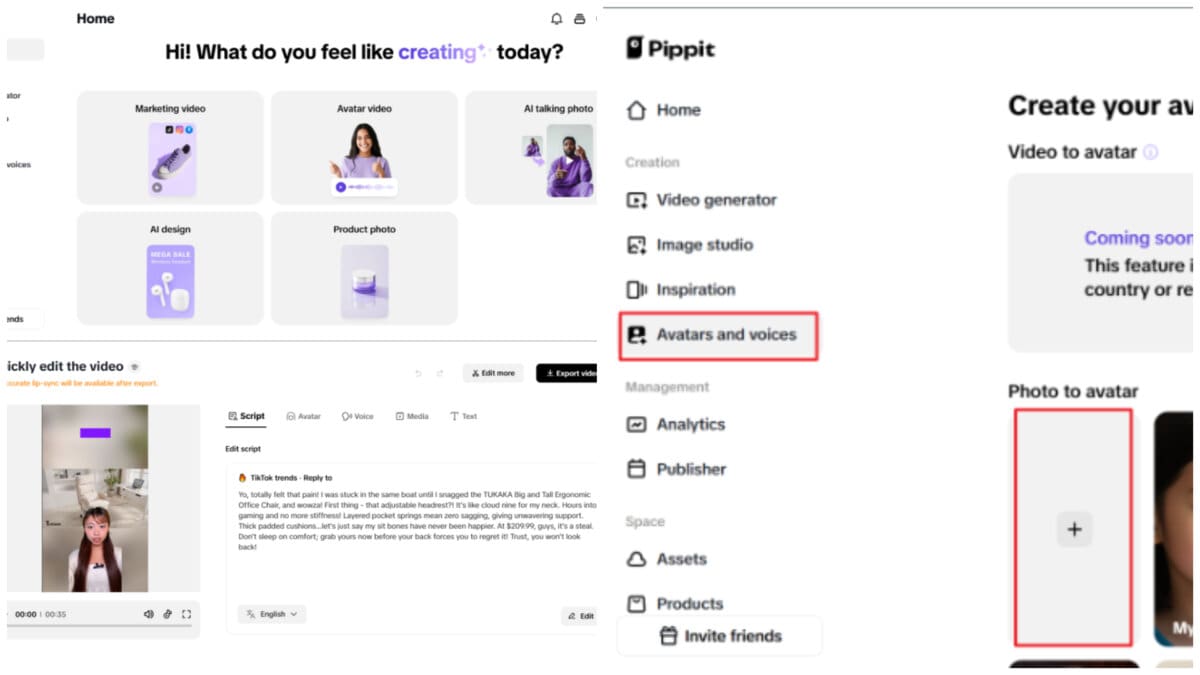Click the info icon beside Video to avatar
1200x675 pixels.
click(1151, 153)
